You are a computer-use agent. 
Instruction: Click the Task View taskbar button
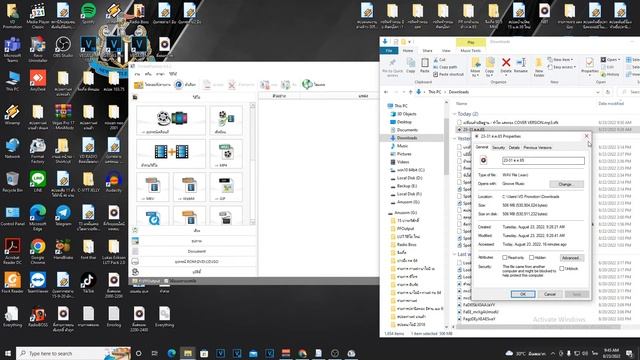tap(154, 353)
